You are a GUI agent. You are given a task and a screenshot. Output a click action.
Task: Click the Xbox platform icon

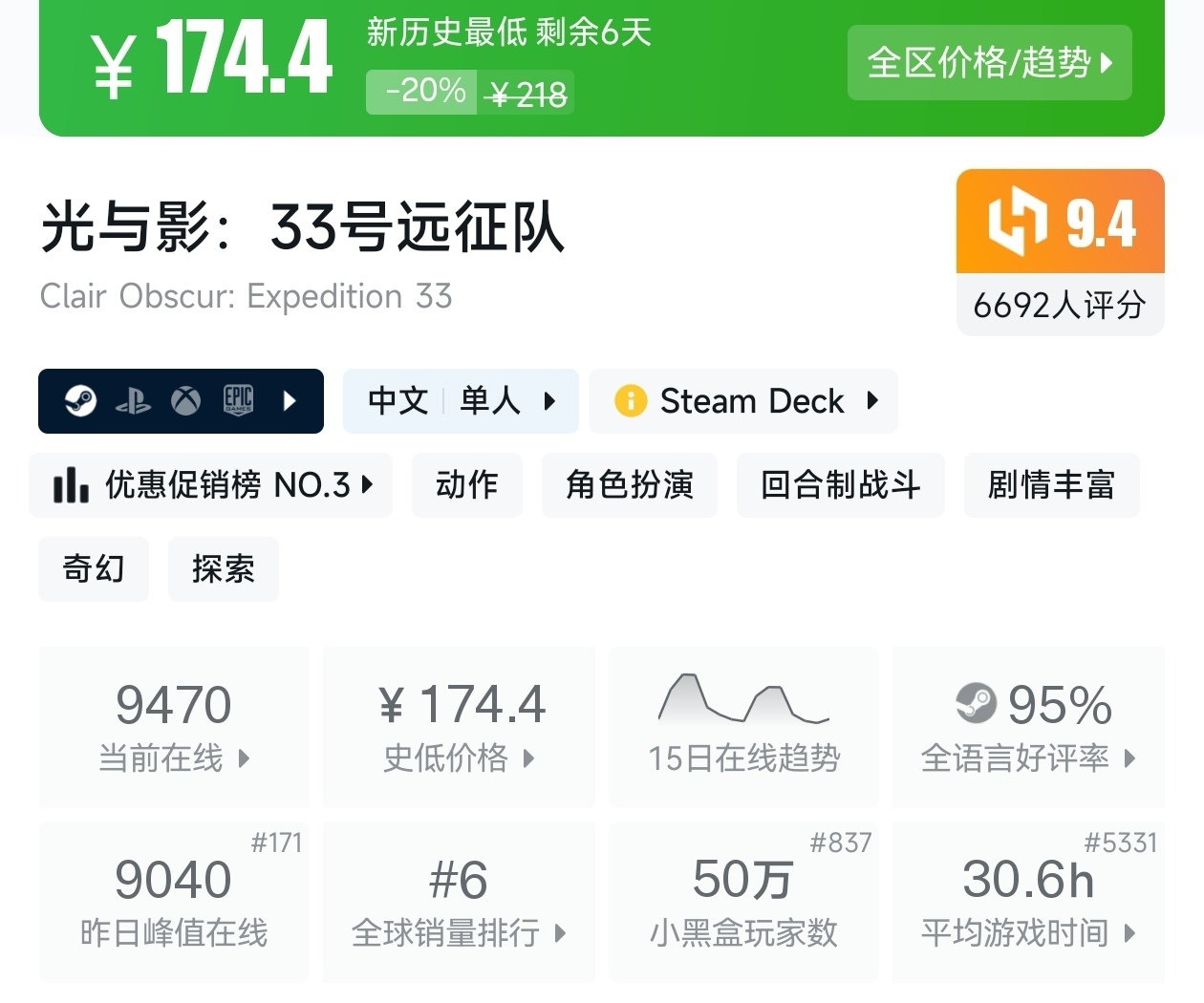pyautogui.click(x=185, y=401)
